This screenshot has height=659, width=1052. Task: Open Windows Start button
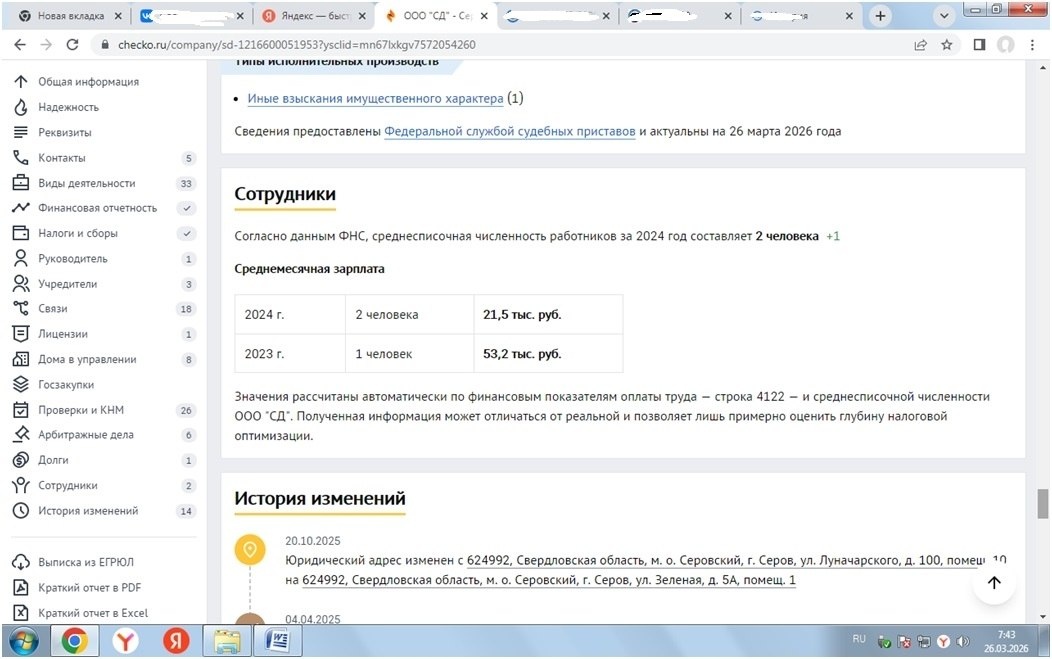[23, 641]
